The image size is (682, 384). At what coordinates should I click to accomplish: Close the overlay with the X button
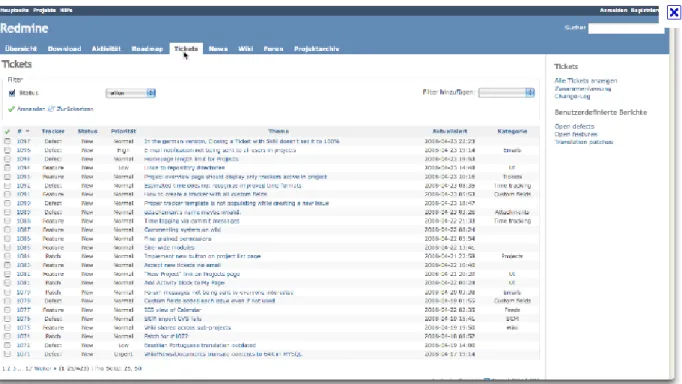[674, 13]
